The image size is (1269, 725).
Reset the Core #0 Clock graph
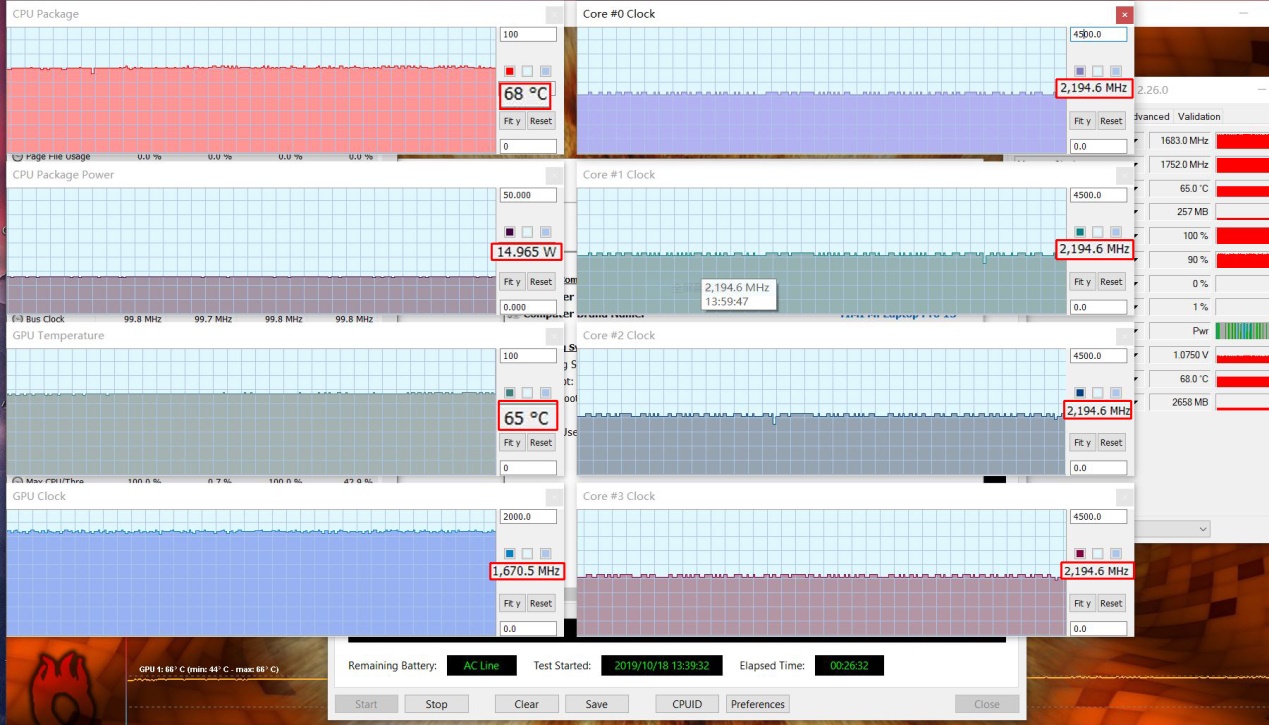[x=1111, y=121]
